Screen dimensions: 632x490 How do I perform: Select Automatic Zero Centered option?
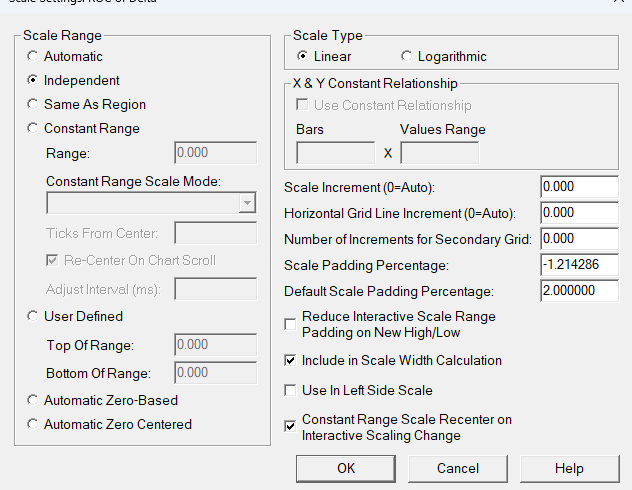click(x=33, y=424)
